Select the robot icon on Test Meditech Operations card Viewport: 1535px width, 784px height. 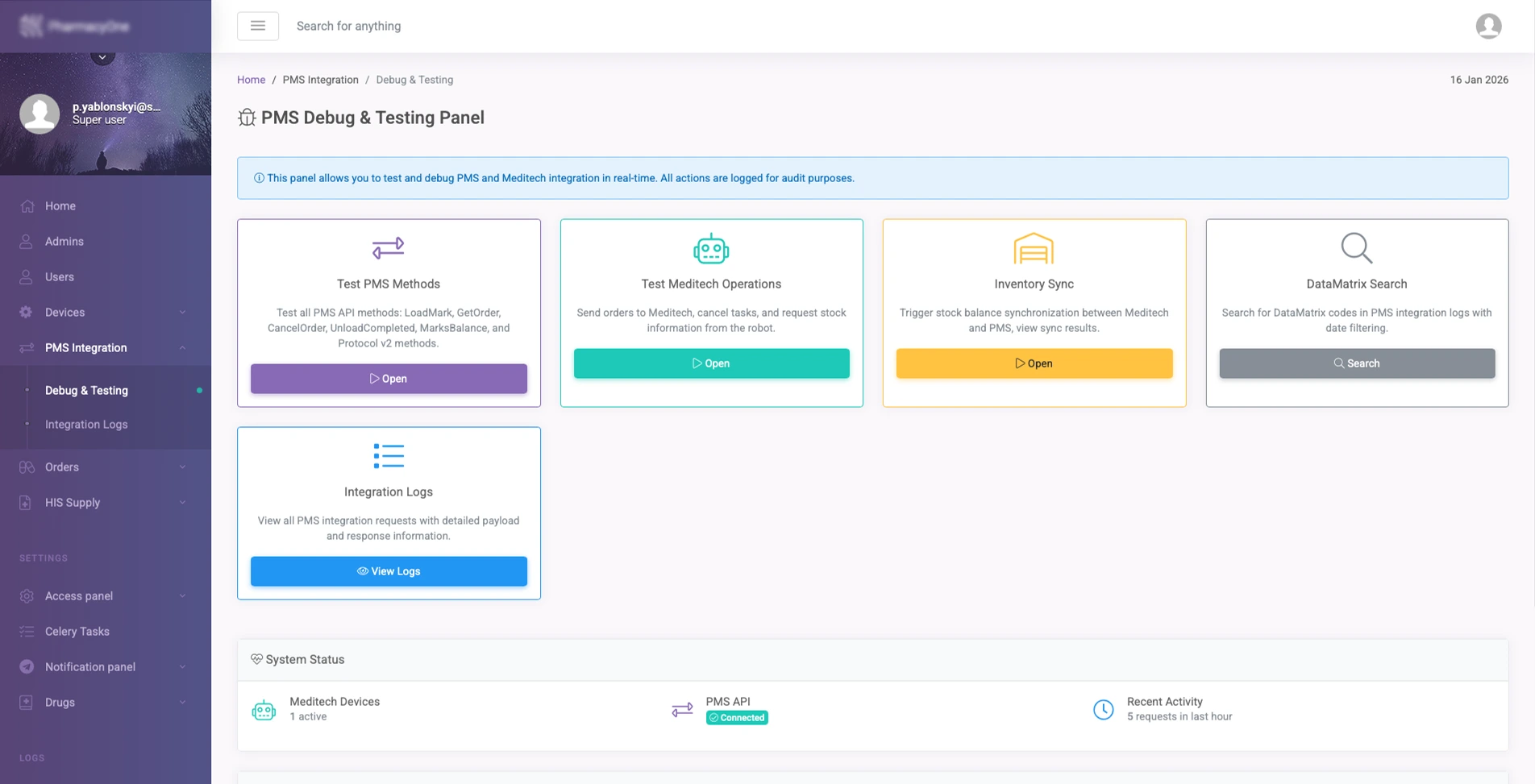710,250
